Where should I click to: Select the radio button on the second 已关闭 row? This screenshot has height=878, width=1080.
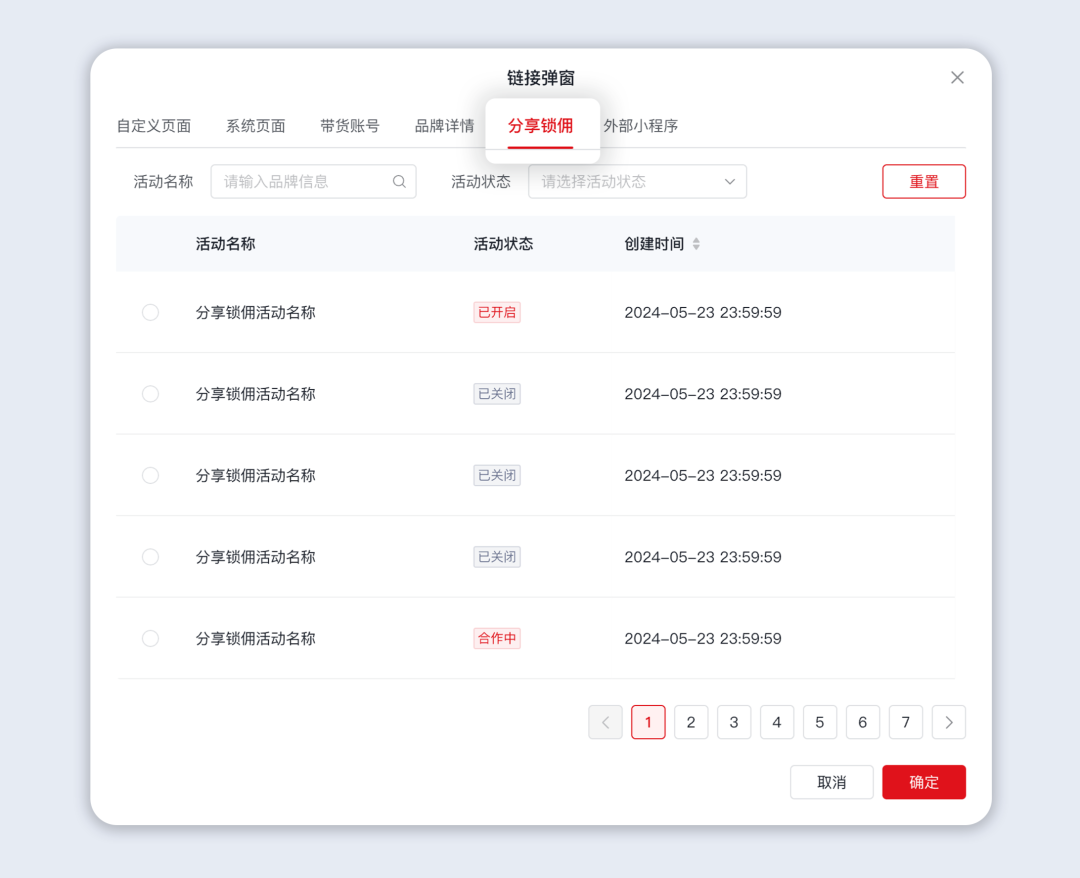[x=150, y=475]
